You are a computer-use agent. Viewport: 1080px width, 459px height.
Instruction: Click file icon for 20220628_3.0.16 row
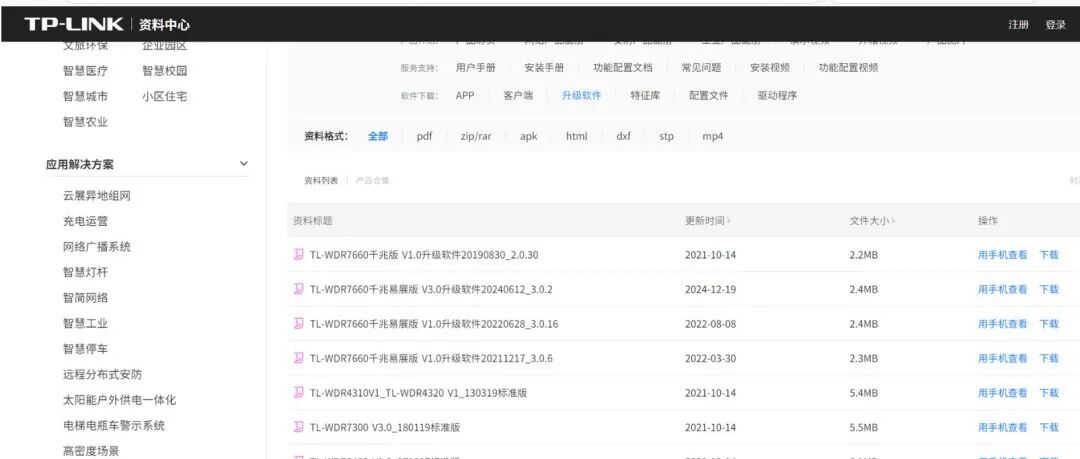pos(298,323)
